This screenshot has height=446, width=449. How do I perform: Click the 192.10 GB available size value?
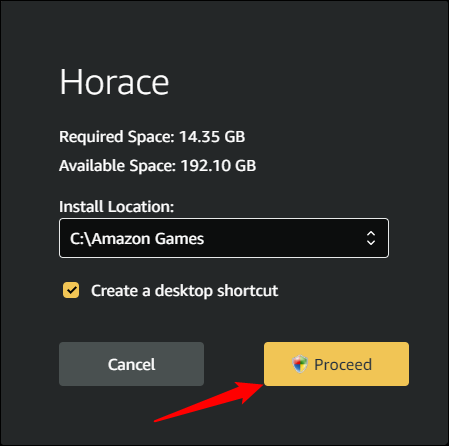coord(218,166)
